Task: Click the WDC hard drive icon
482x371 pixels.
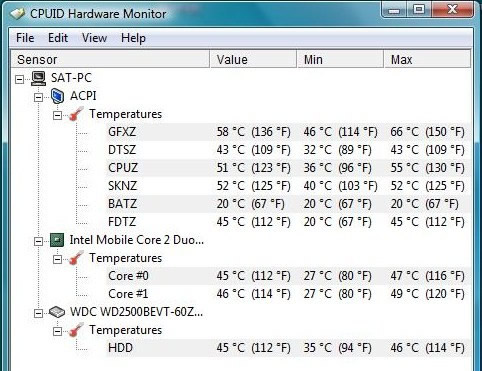Action: (57, 312)
